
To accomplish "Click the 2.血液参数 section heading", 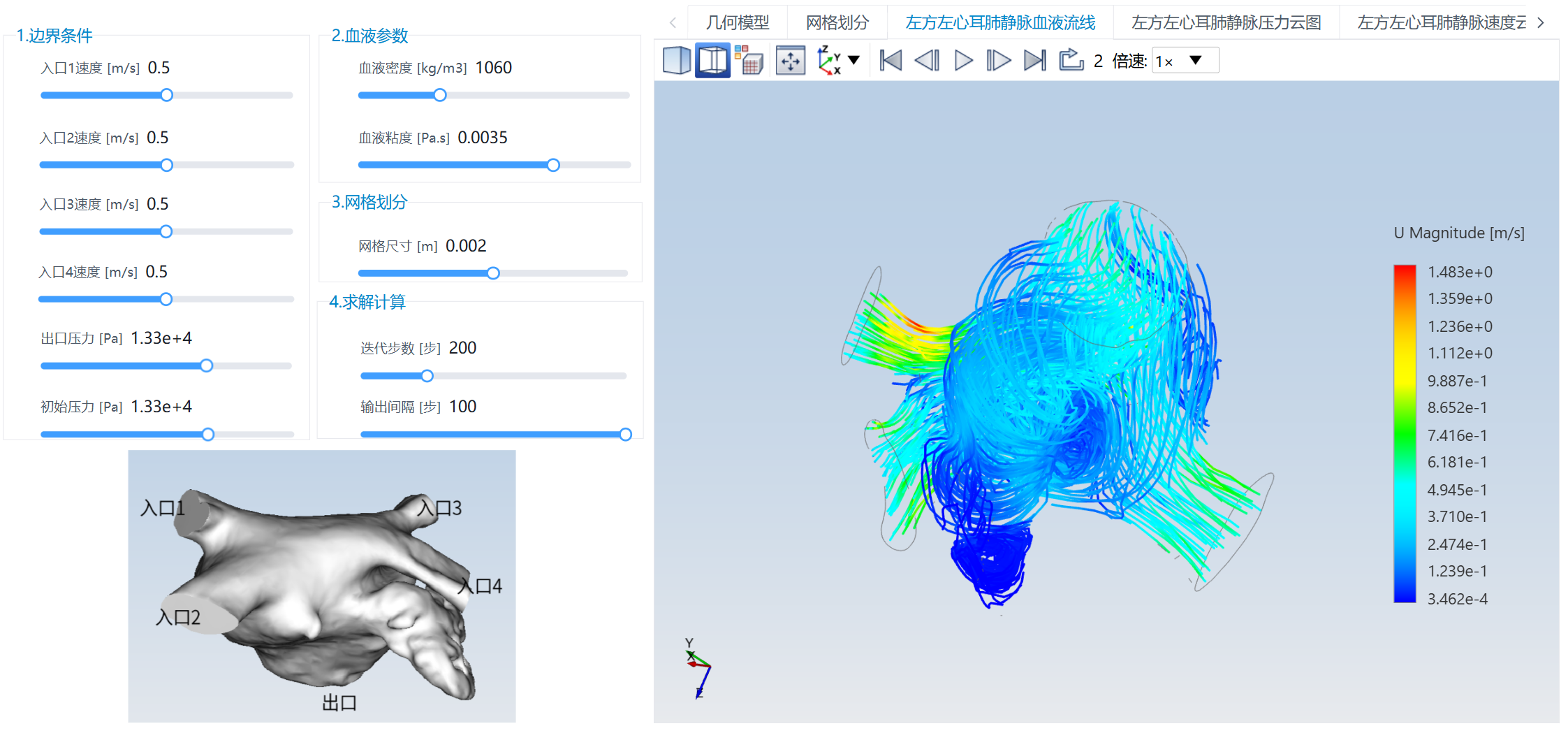I will pos(369,36).
